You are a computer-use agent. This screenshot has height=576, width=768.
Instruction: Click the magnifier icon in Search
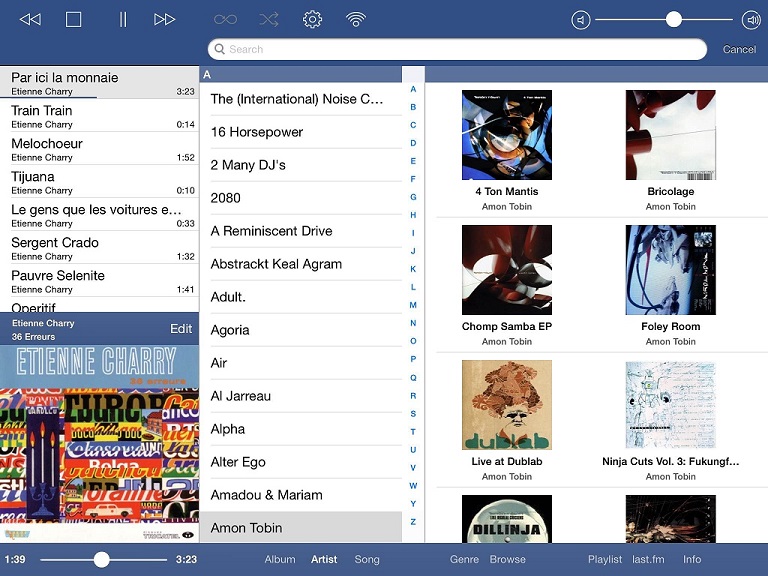pyautogui.click(x=220, y=49)
